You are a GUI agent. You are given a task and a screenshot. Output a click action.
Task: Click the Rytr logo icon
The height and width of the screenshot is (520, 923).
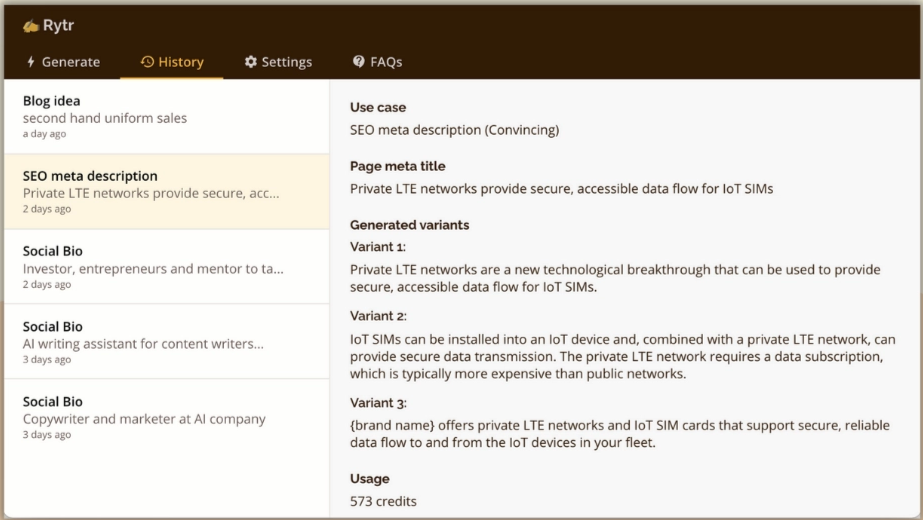pos(31,26)
